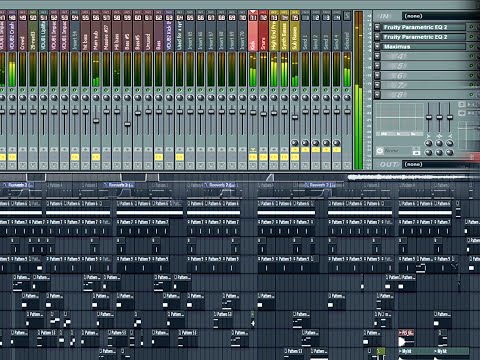The image size is (480, 360).
Task: Toggle yellow FX button on Kick track
Action: (253, 157)
